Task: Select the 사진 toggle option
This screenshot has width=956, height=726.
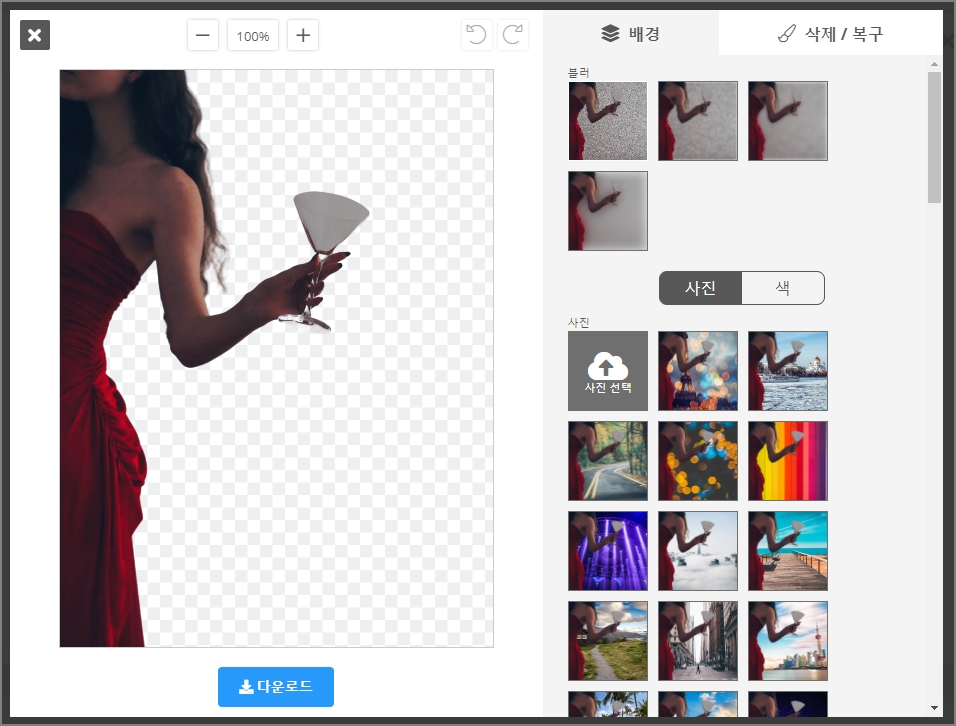Action: click(x=701, y=288)
